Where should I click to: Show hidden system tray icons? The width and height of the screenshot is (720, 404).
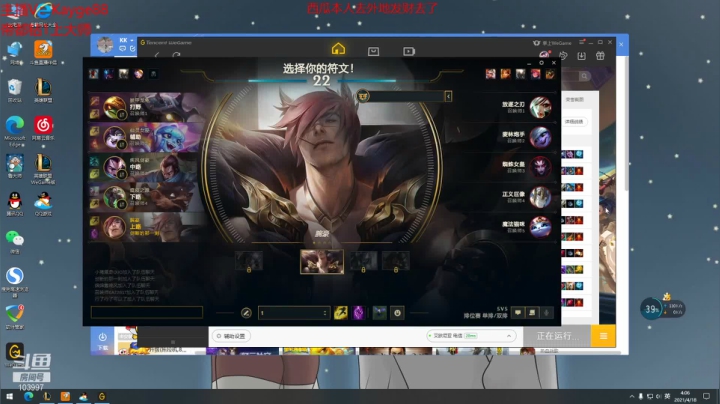coord(632,396)
